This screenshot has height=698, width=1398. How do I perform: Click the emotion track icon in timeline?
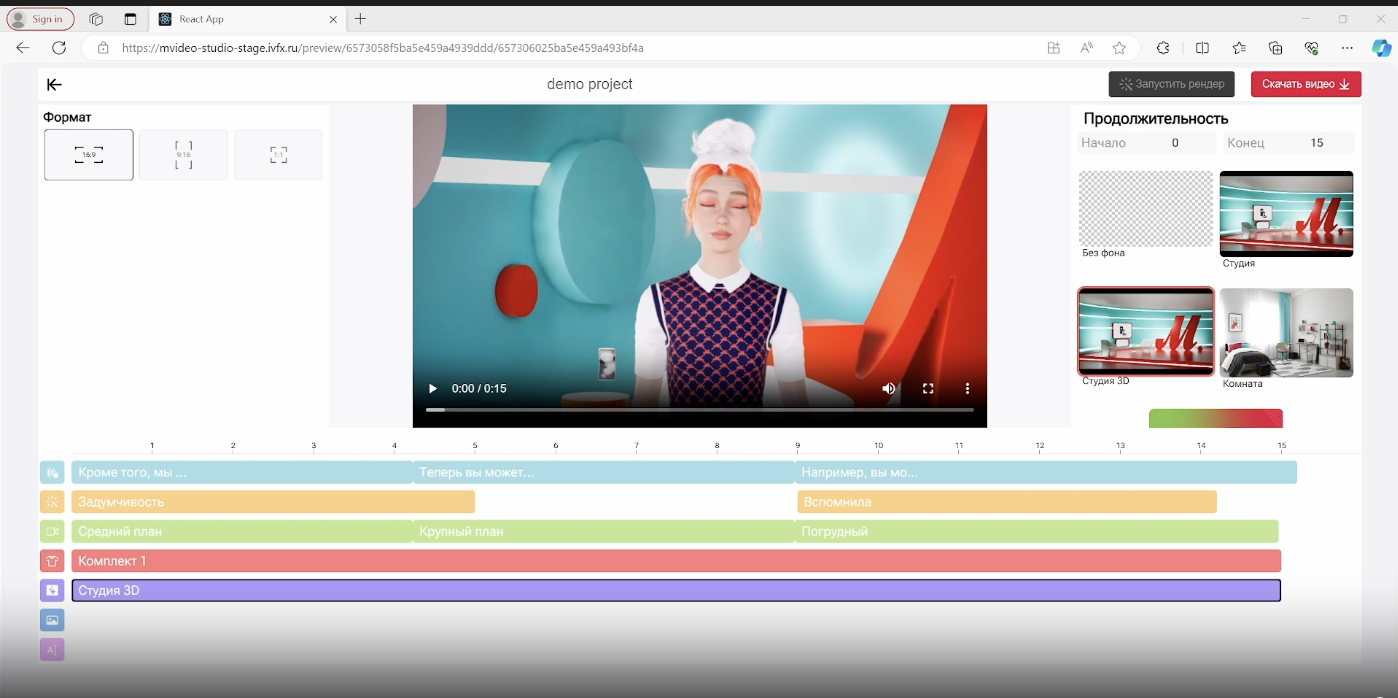[x=52, y=502]
